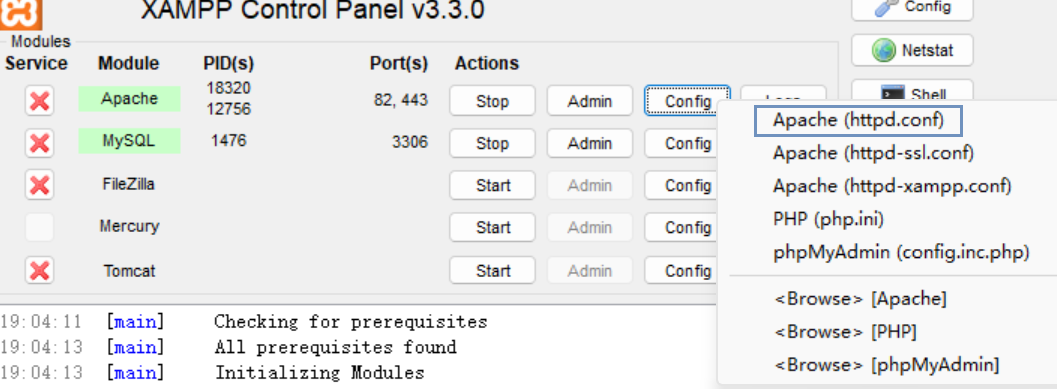
Task: Toggle the MySQL service red X
Action: 40,143
